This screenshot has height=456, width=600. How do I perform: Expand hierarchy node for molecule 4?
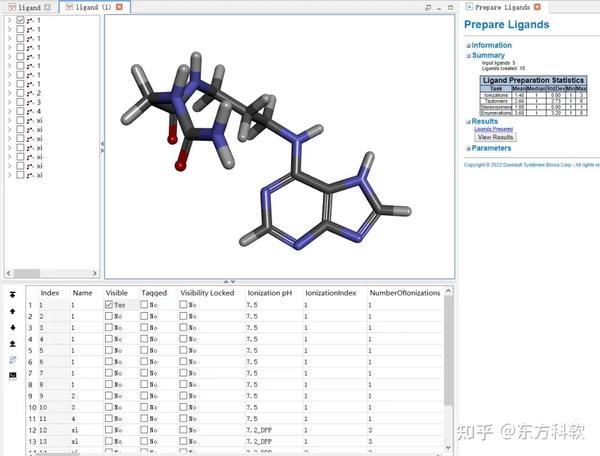(x=10, y=111)
